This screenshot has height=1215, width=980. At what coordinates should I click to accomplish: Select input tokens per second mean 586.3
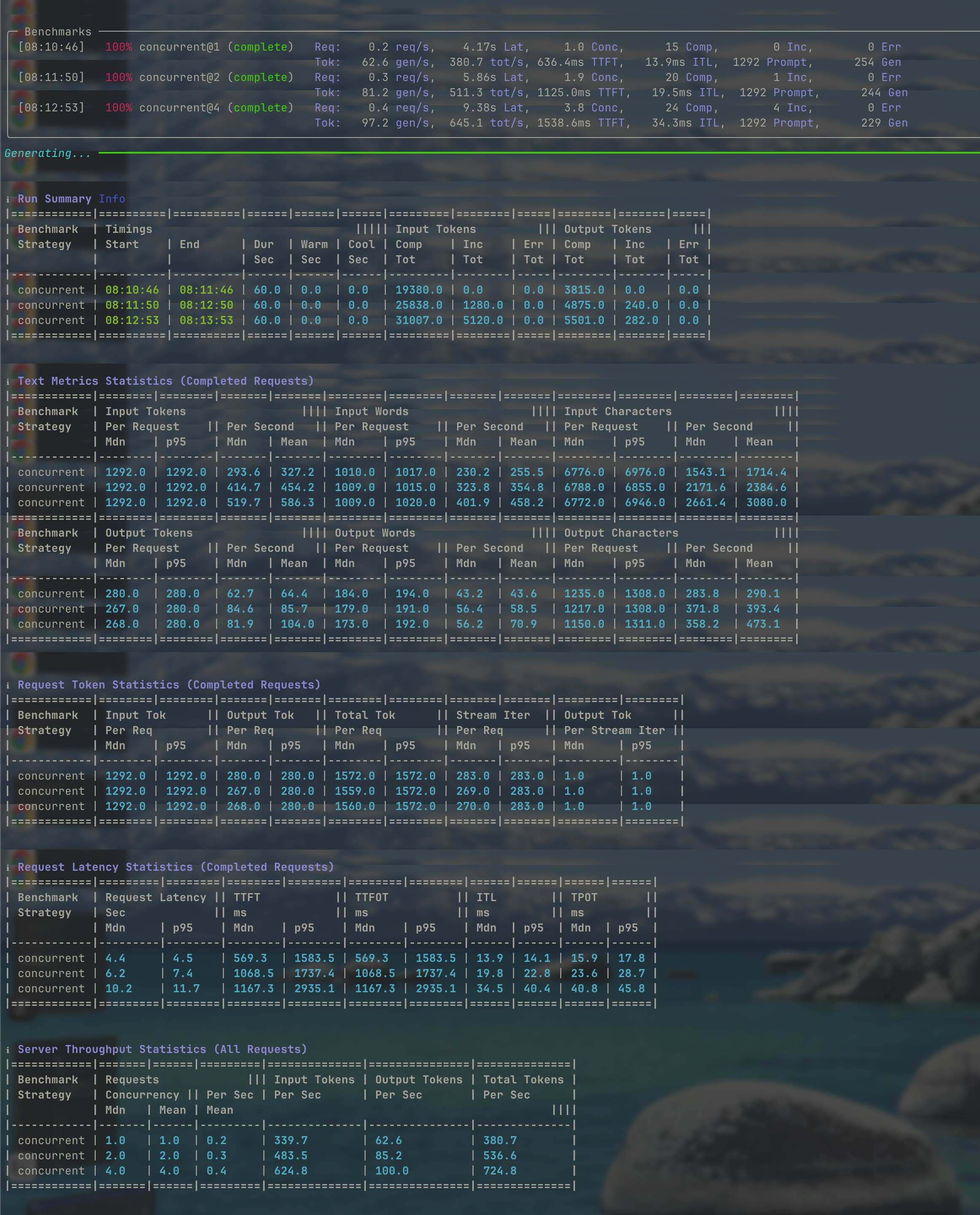(298, 503)
